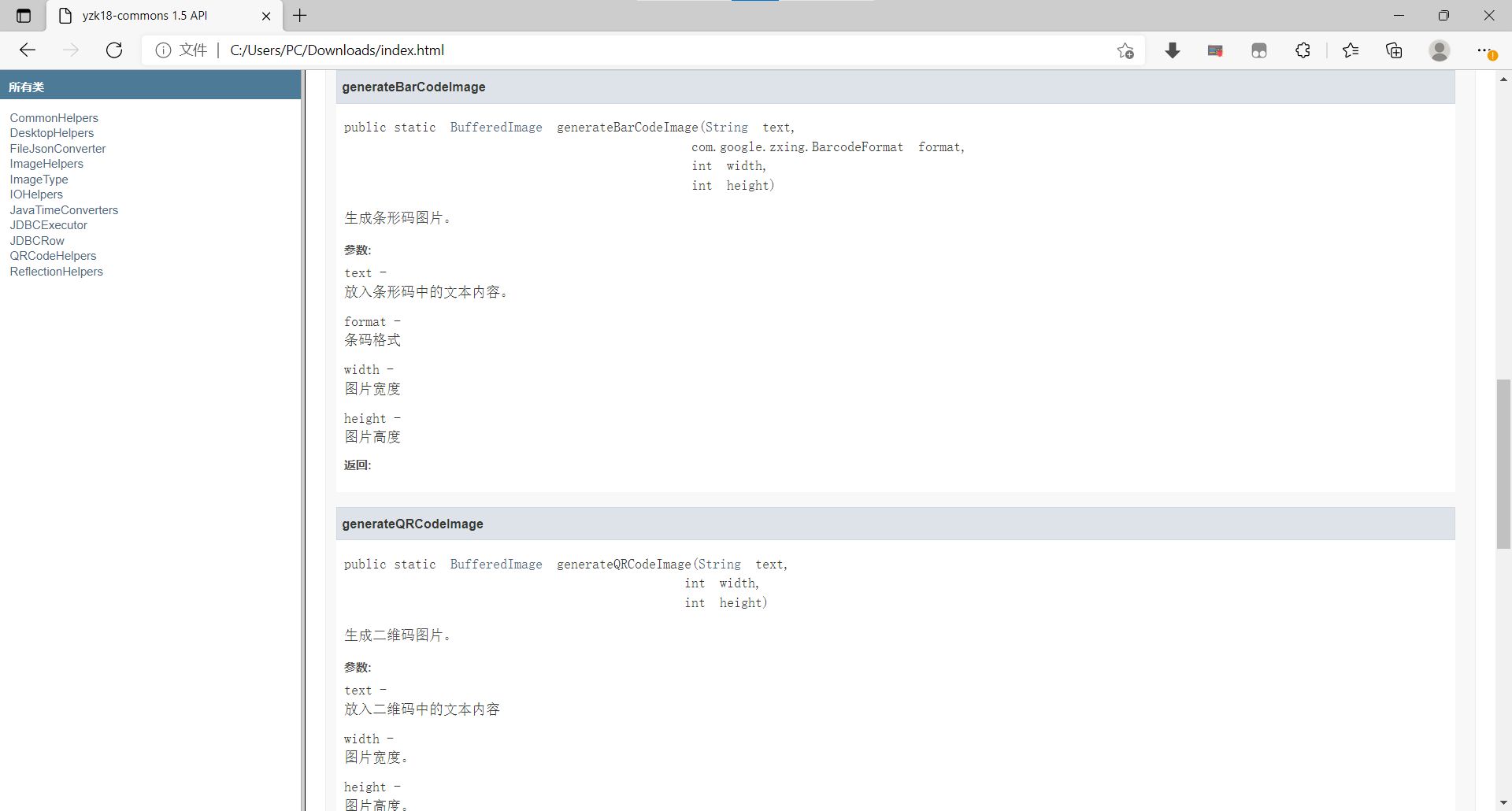Open the Collections icon

pos(1395,50)
